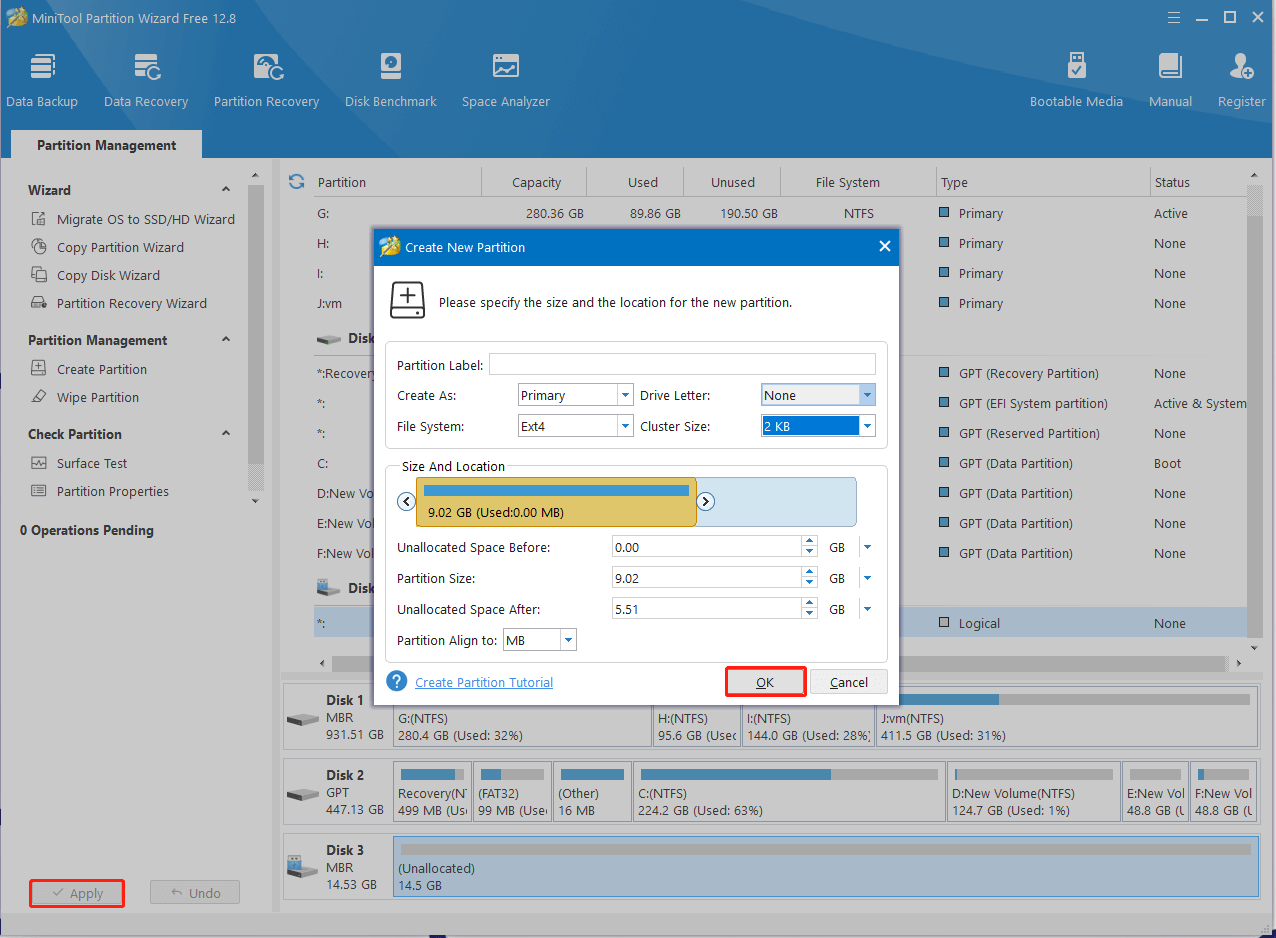Screen dimensions: 1276x938
Task: Move partition handle left arrow
Action: click(406, 502)
